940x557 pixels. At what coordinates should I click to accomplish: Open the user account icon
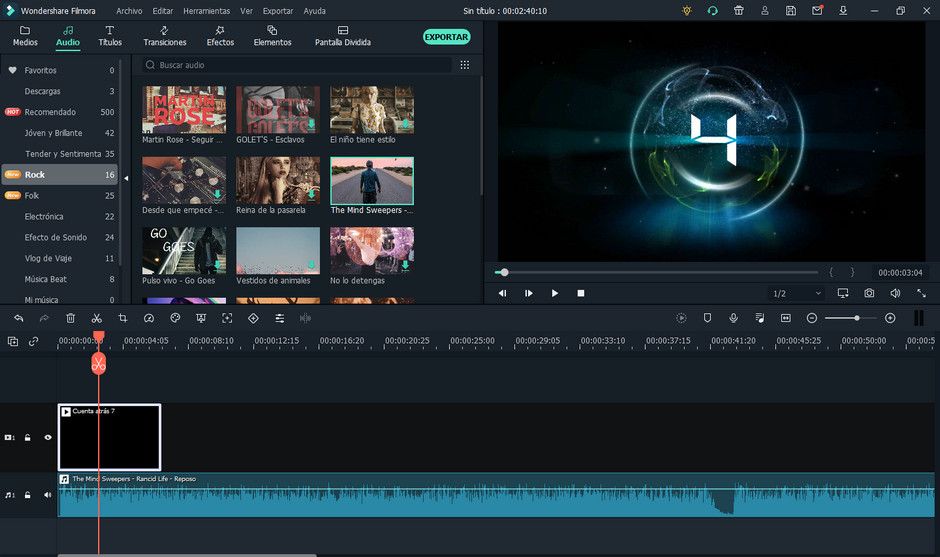pos(765,11)
